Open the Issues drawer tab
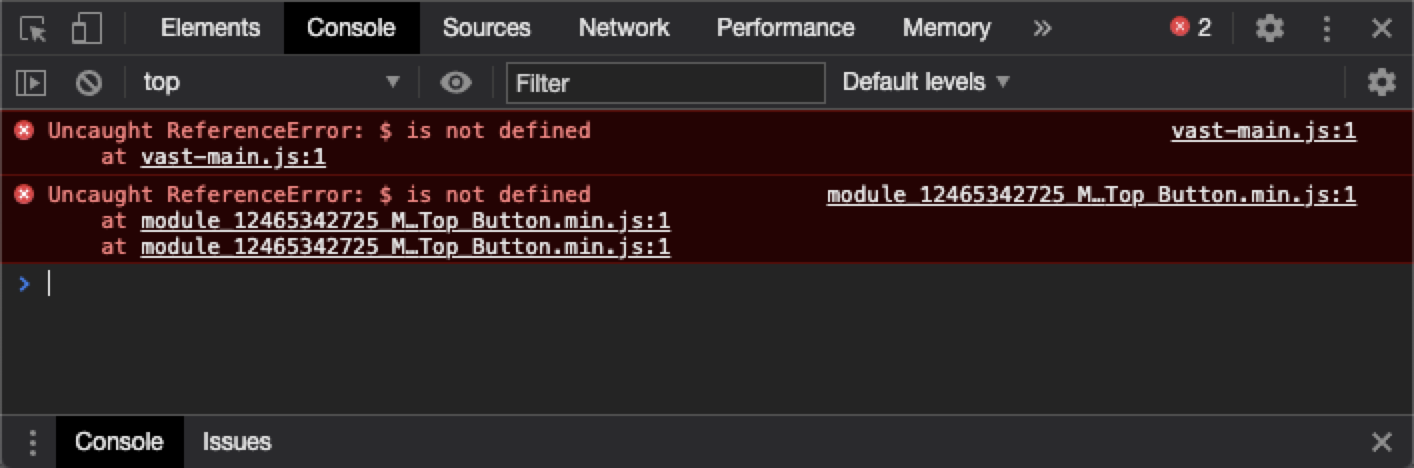The height and width of the screenshot is (468, 1414). pos(237,442)
